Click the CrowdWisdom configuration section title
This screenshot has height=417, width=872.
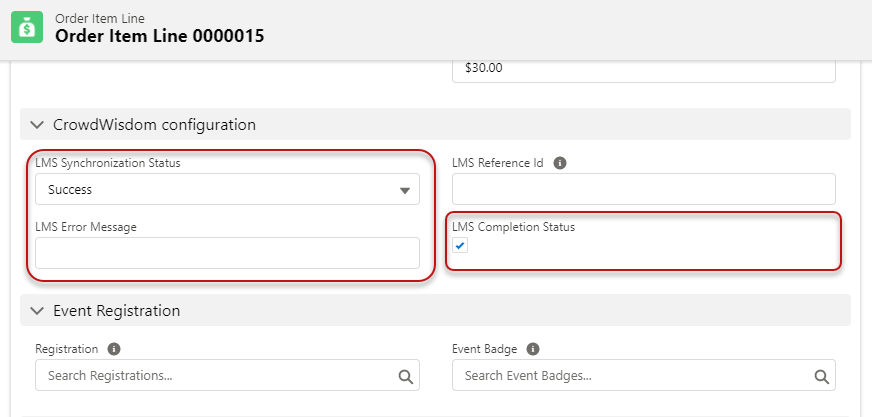coord(154,125)
